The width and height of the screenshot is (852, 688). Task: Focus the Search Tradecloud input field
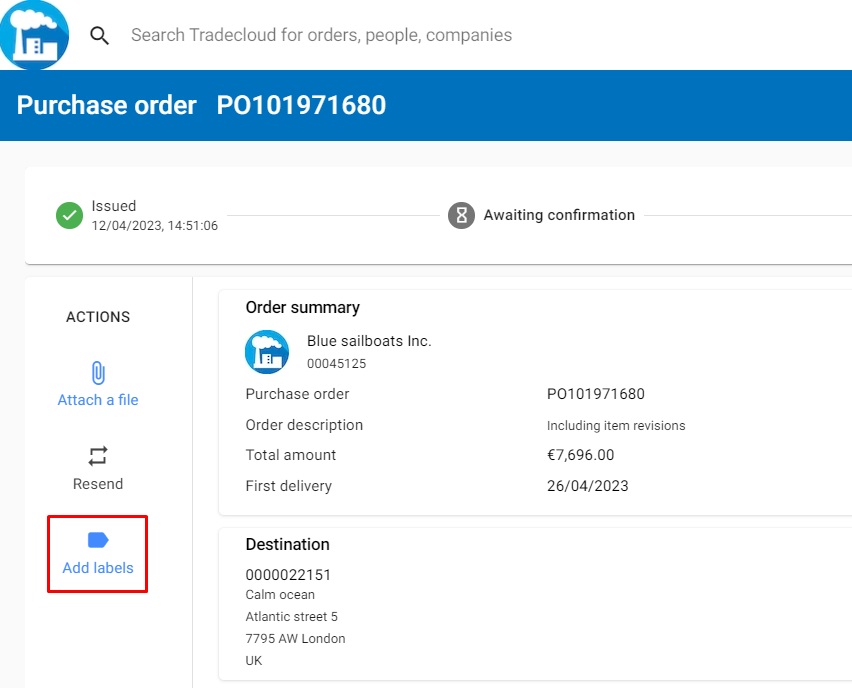point(321,35)
